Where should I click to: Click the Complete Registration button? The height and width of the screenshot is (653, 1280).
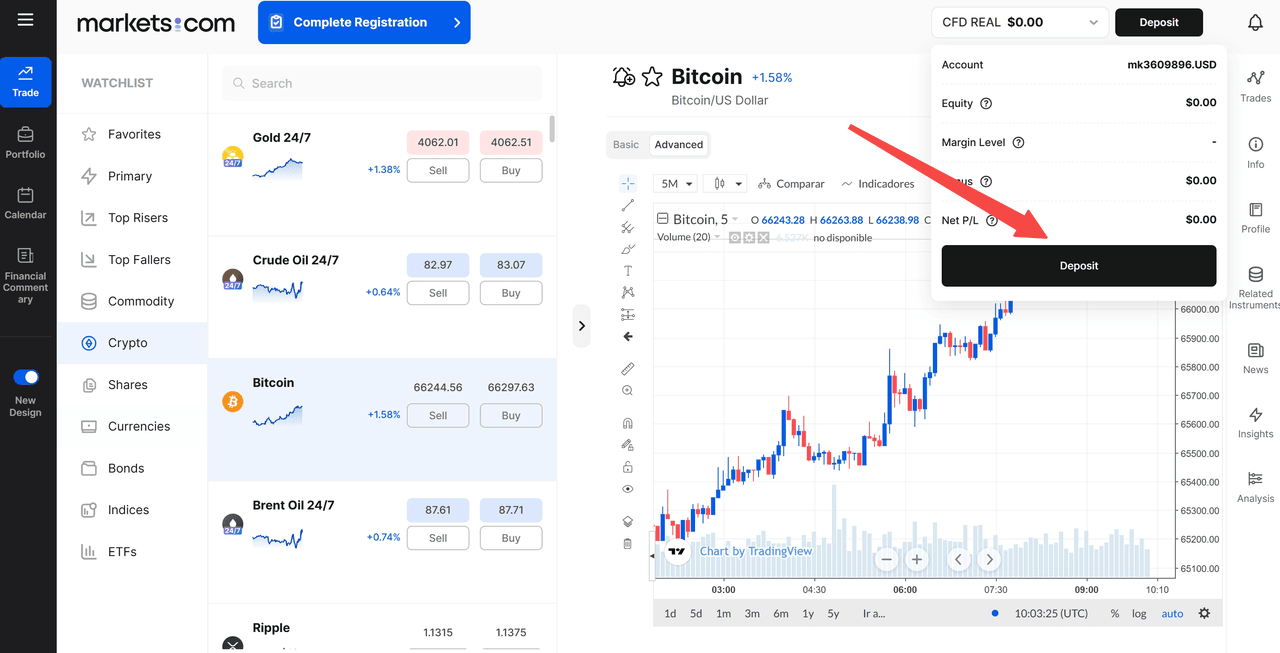(x=364, y=22)
